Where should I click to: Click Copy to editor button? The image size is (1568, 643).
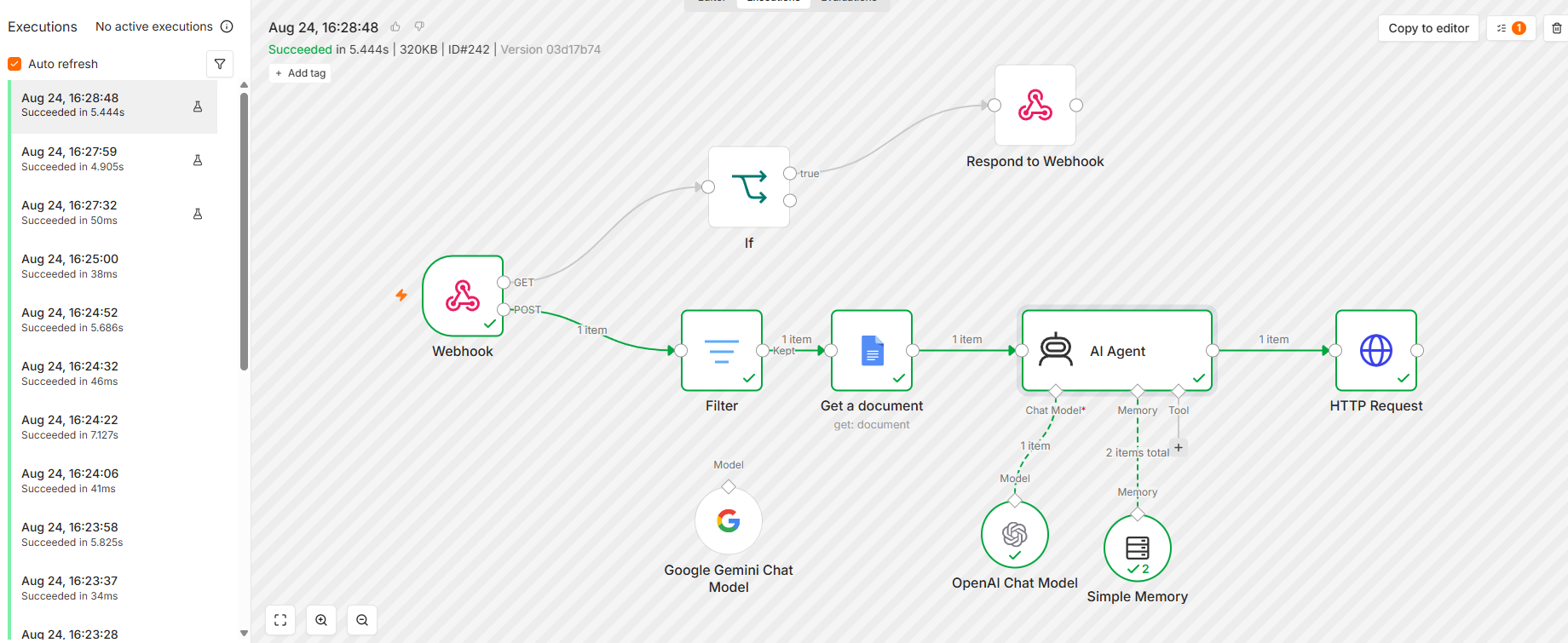tap(1428, 28)
